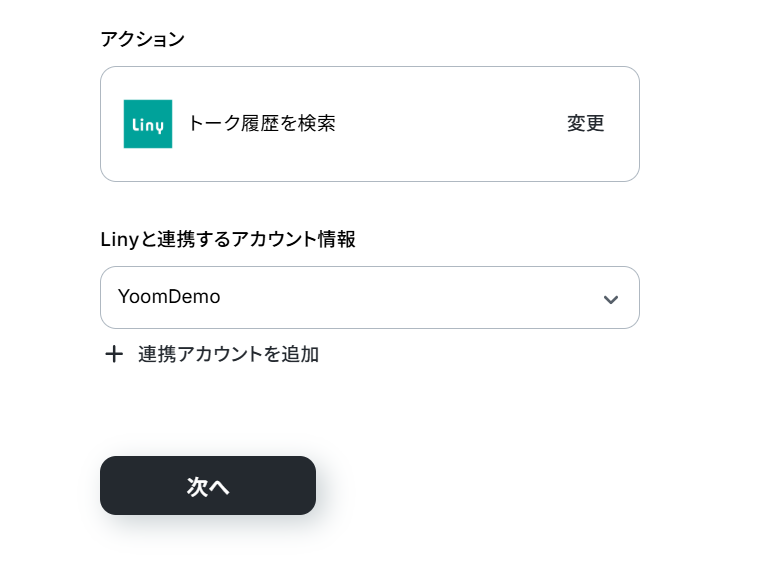Screen dimensions: 758x561
Task: Choose a different linked Liny account
Action: click(x=369, y=297)
